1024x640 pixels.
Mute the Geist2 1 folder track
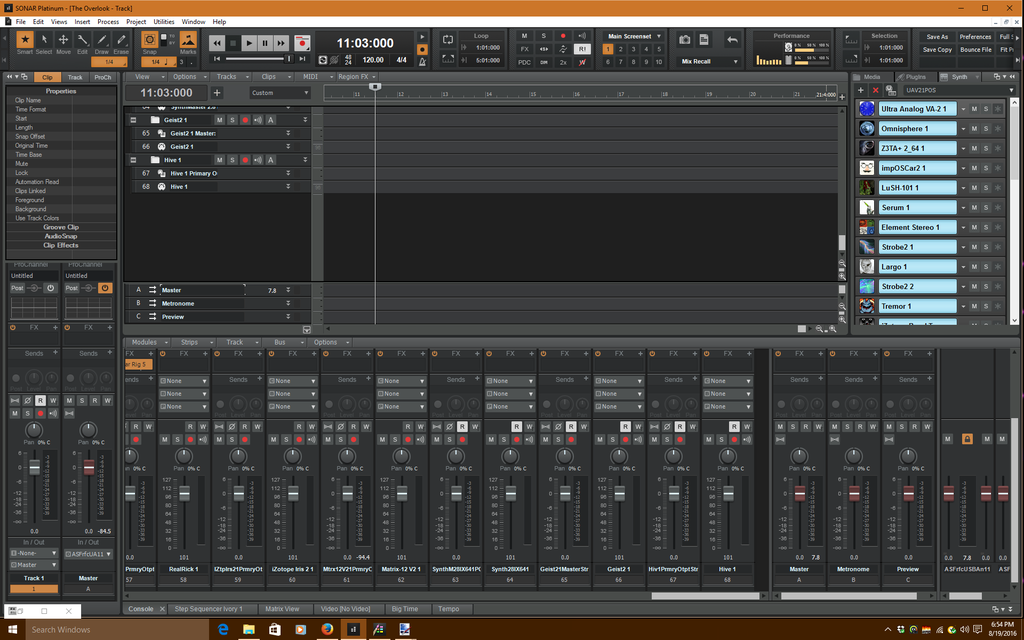[x=220, y=120]
